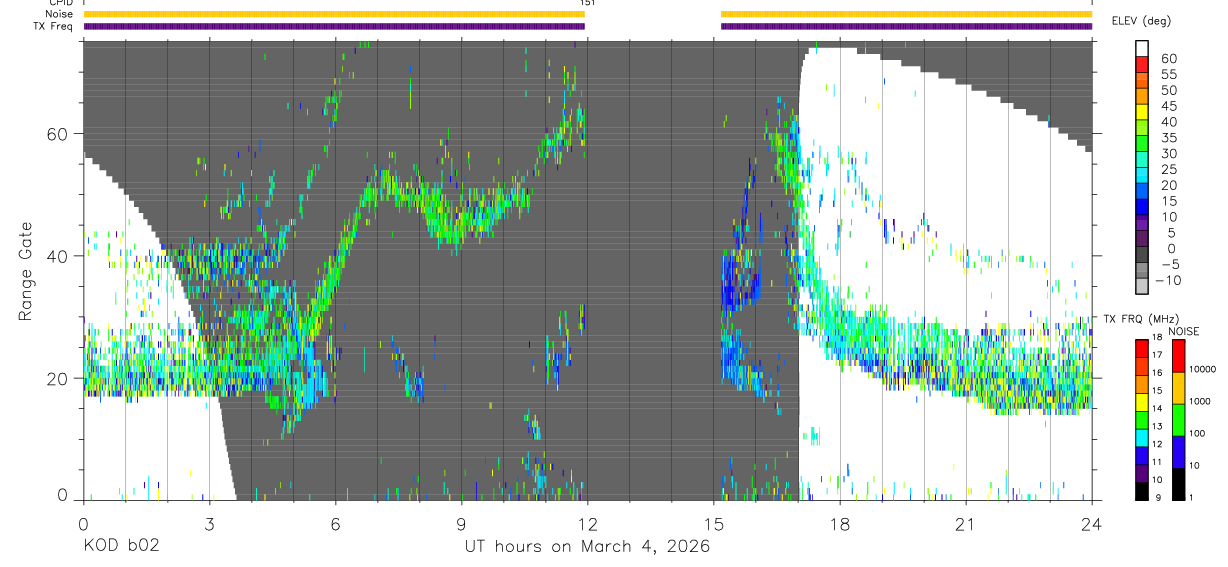Click x-axis tick label '3'
Viewport: 1228px width, 567px height.
pyautogui.click(x=209, y=523)
